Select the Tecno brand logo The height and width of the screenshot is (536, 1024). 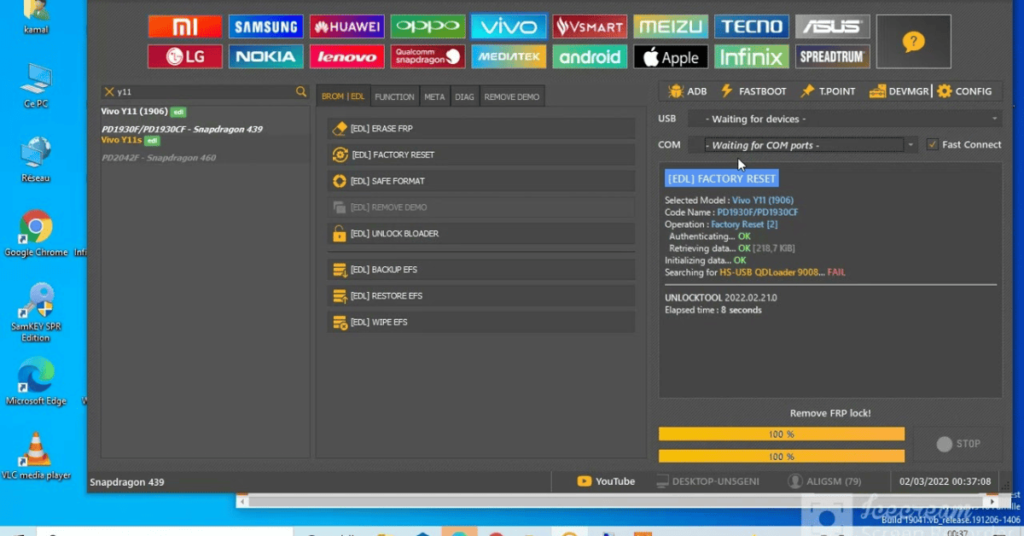click(752, 27)
